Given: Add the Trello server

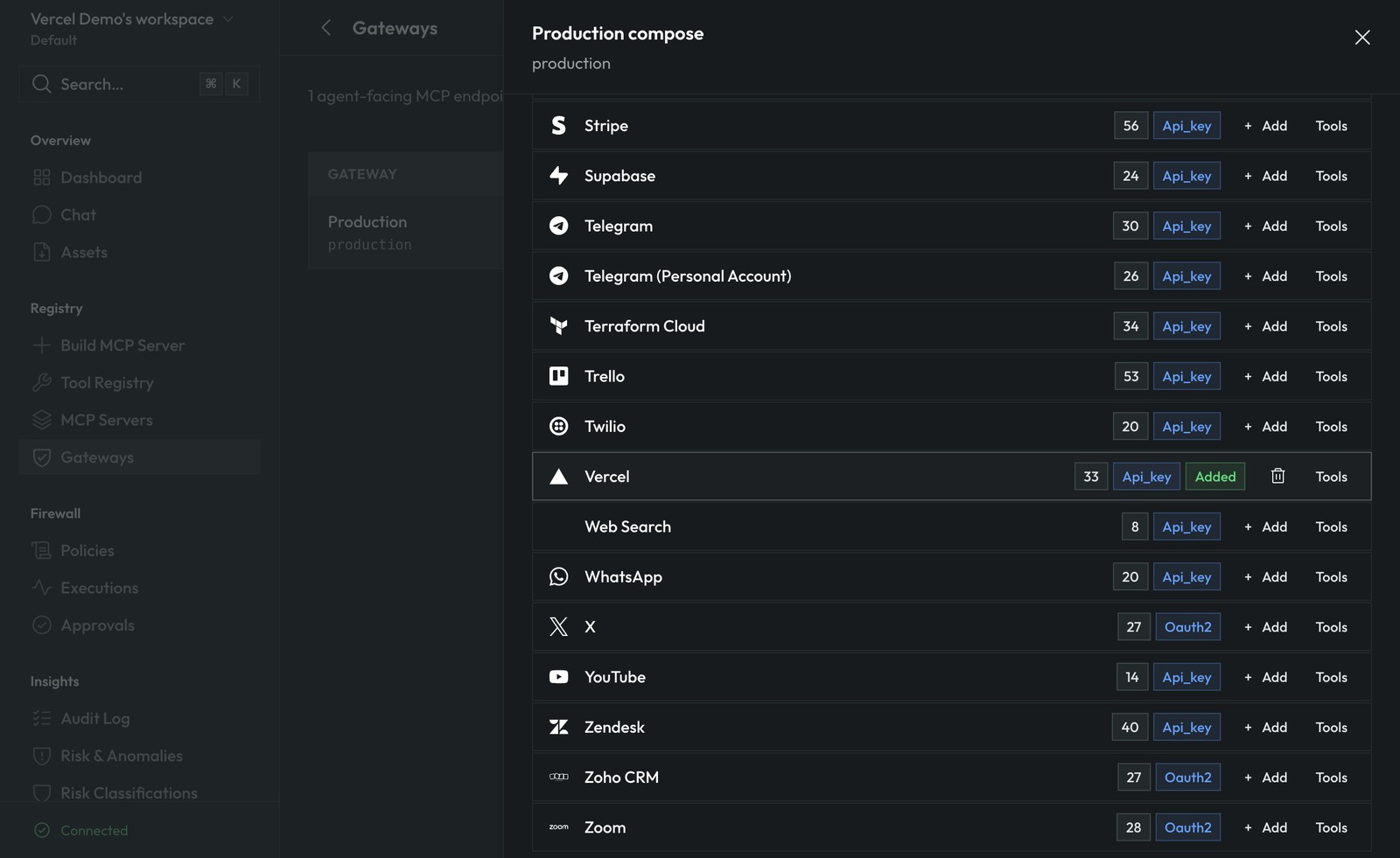Looking at the screenshot, I should tap(1265, 376).
